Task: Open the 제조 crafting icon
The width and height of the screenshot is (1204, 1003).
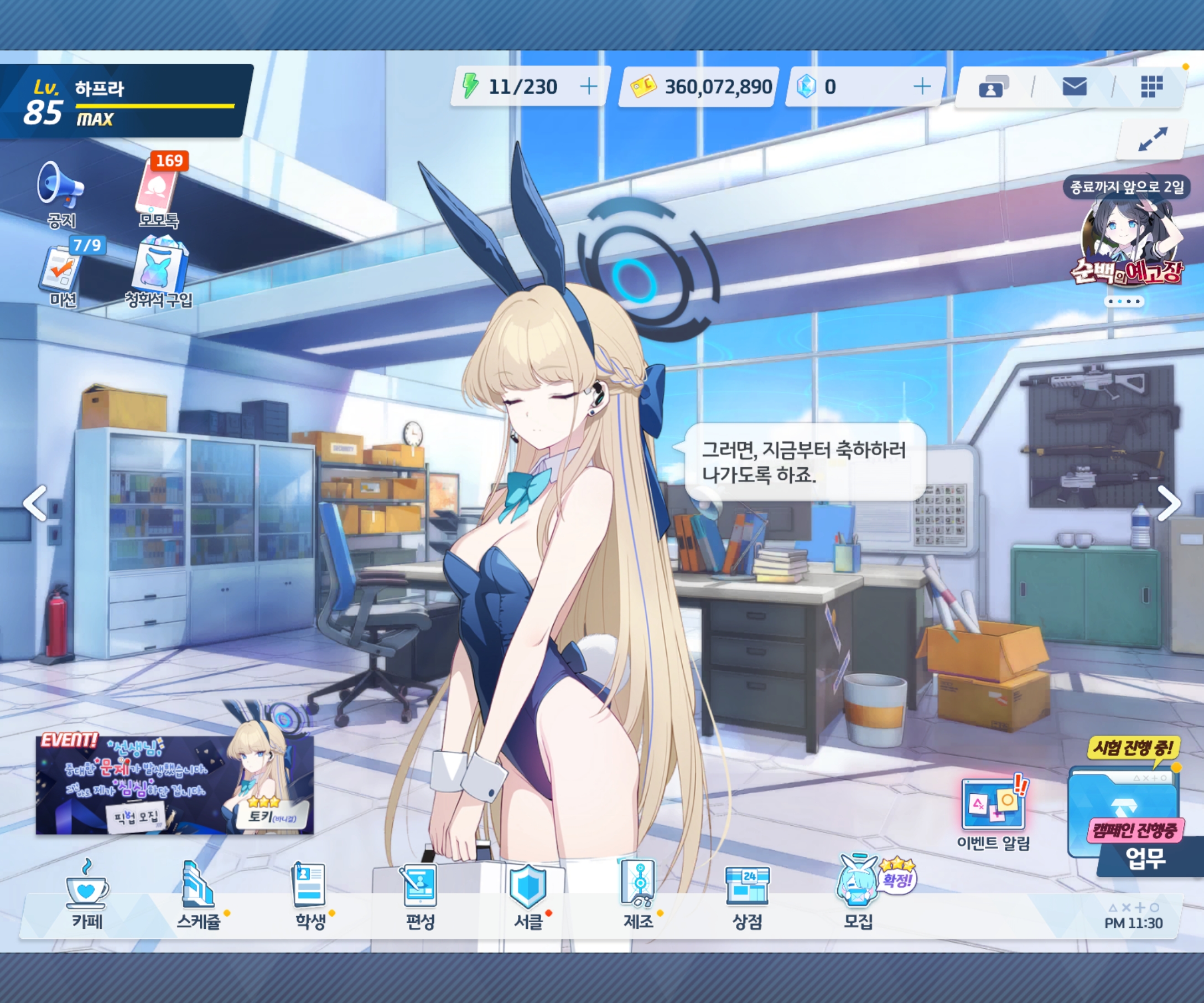Action: pos(638,895)
